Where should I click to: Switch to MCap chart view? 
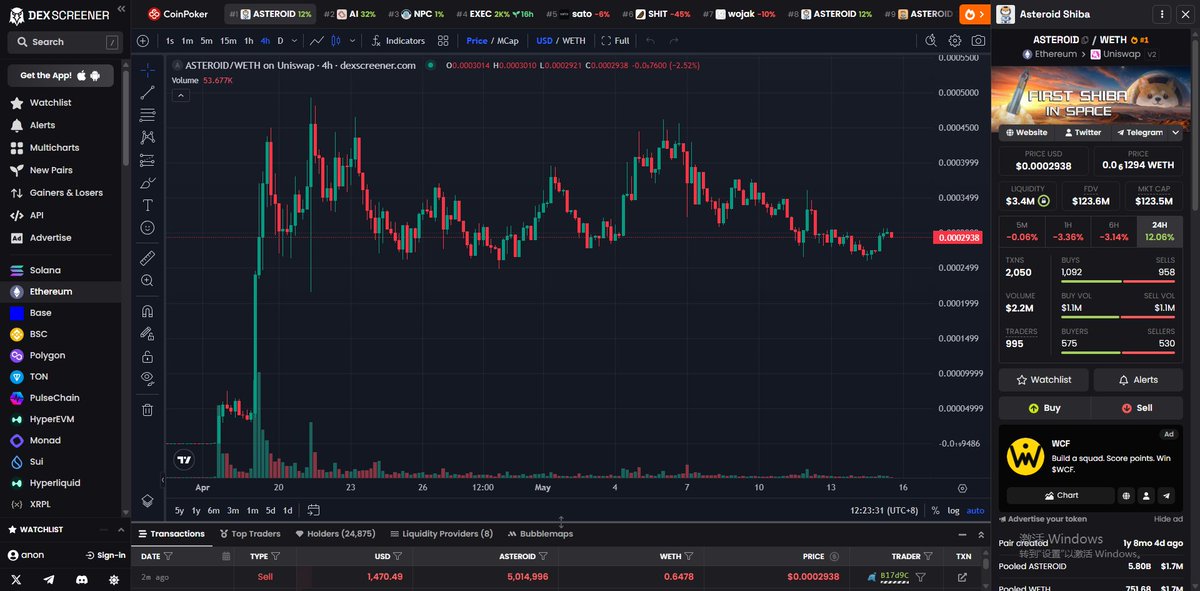click(510, 41)
